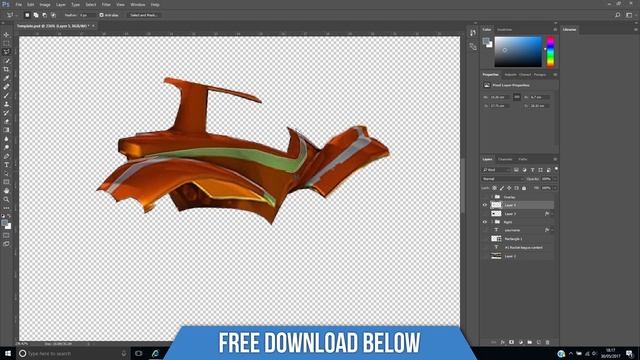This screenshot has width=640, height=360.
Task: Switch to the Paths tab
Action: (x=523, y=160)
